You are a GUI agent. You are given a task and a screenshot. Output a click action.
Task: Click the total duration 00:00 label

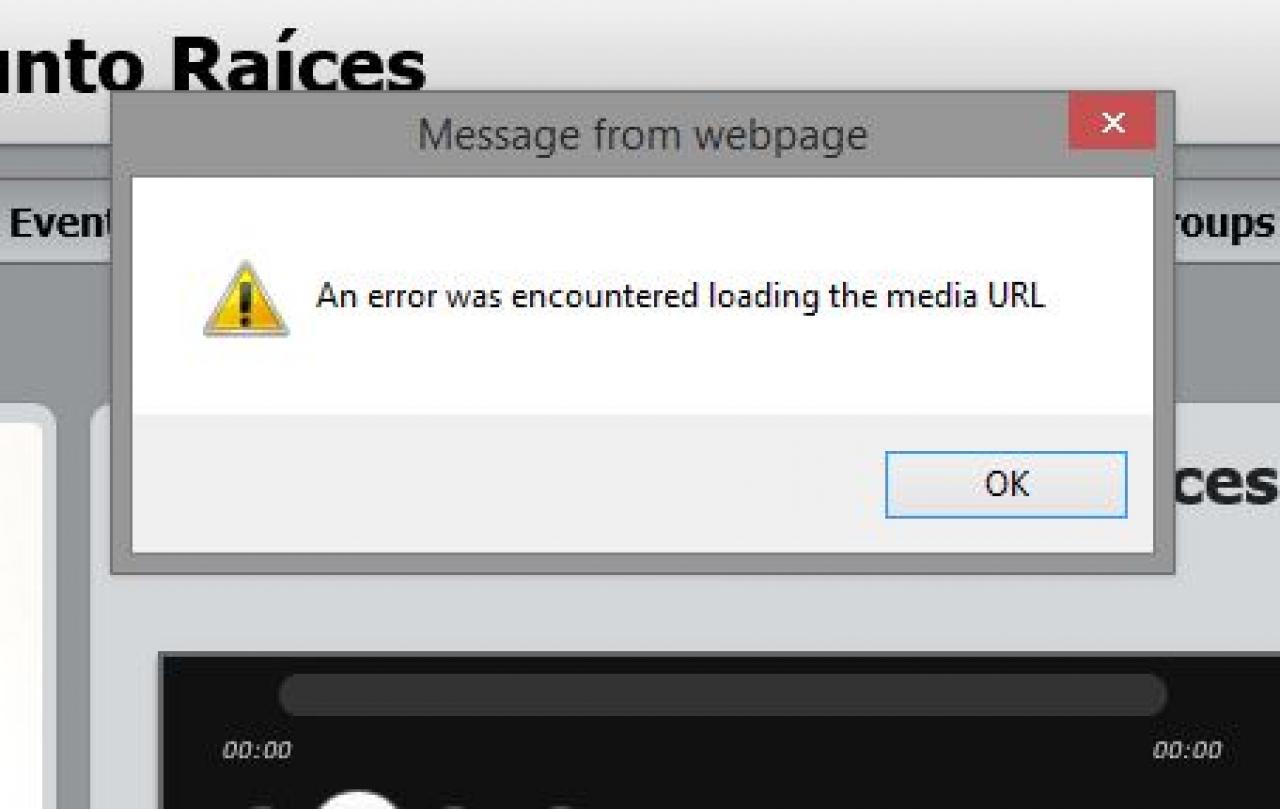(1187, 750)
